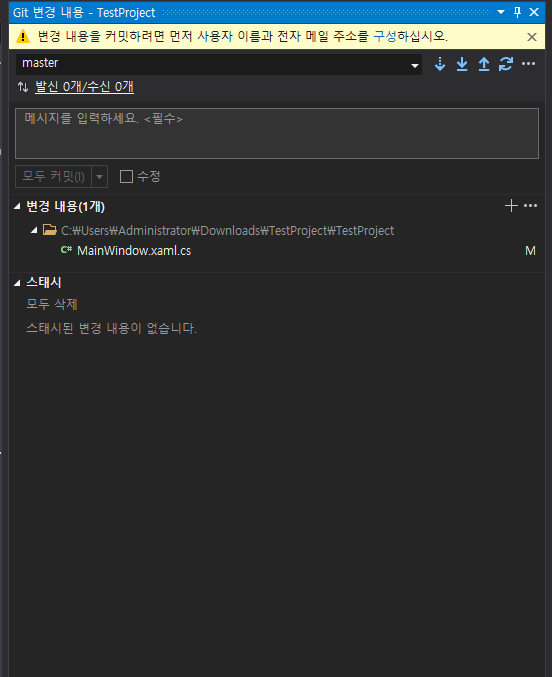Click the Git 변경 내용 - TestProject title

click(x=84, y=13)
